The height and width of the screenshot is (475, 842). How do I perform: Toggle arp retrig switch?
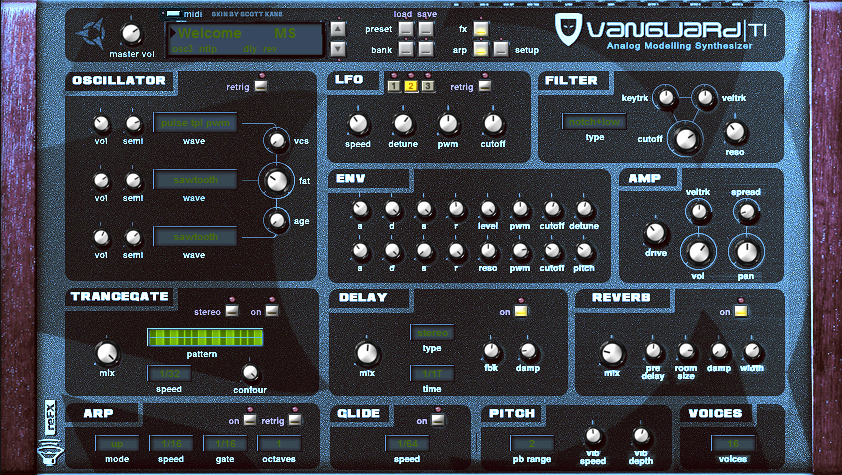[295, 420]
